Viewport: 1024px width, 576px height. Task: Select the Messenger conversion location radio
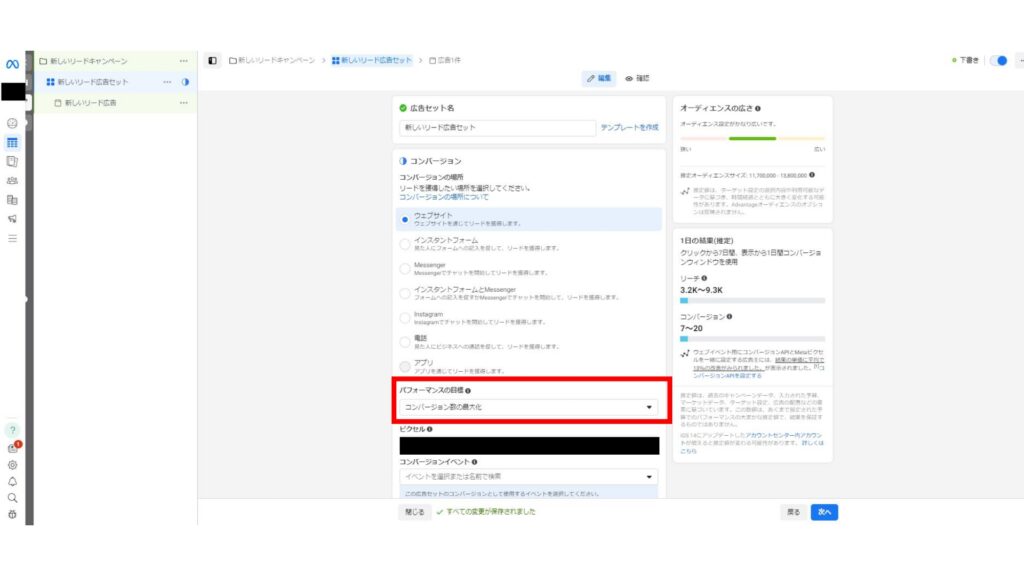[404, 266]
